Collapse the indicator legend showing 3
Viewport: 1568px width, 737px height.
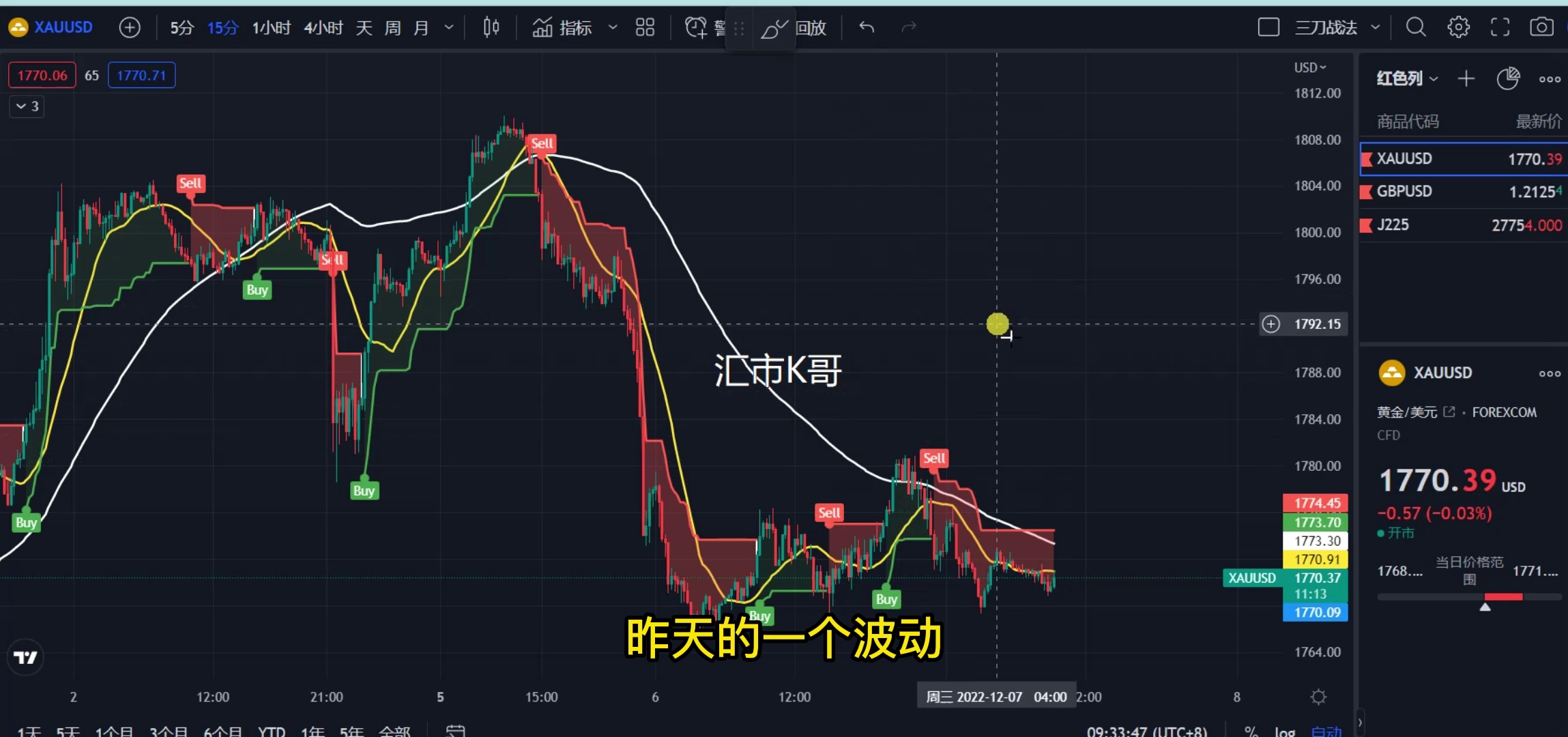[27, 106]
